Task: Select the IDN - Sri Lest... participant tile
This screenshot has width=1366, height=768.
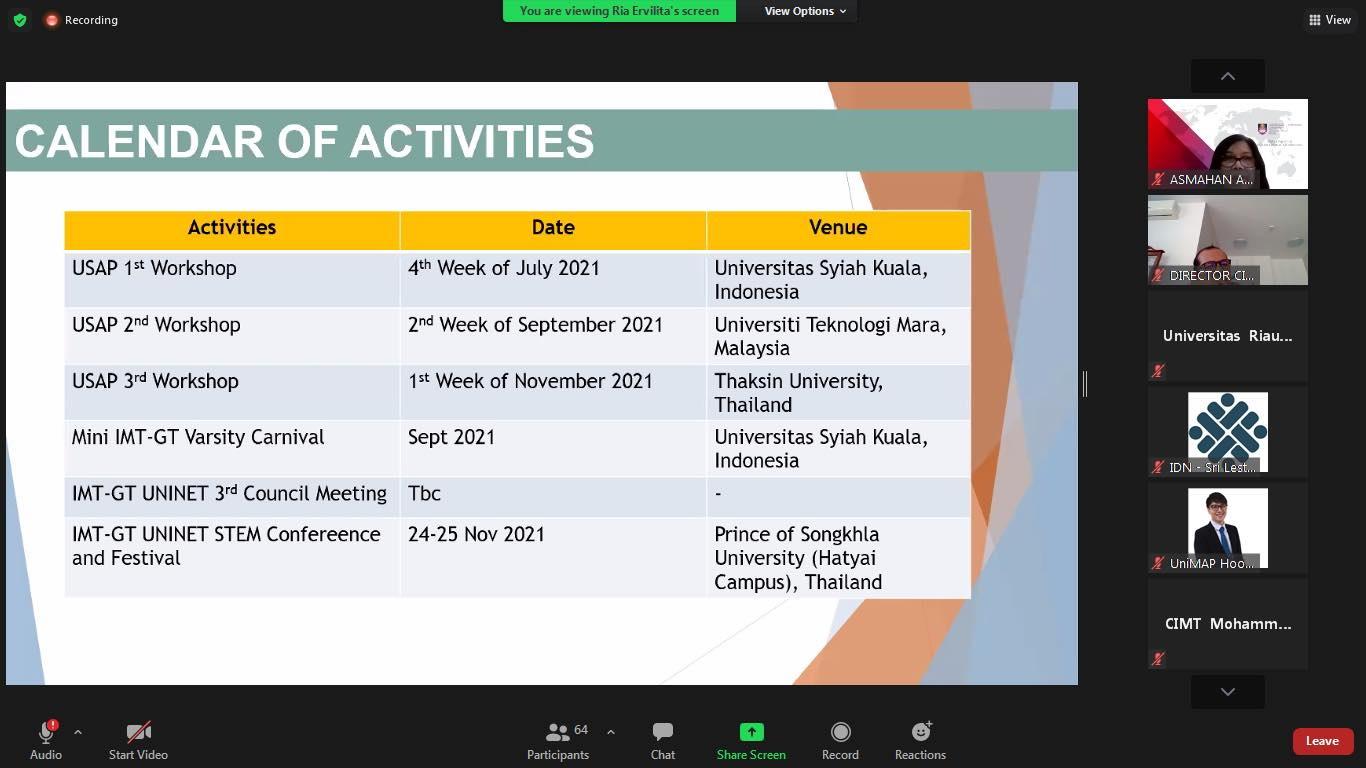Action: (x=1228, y=432)
